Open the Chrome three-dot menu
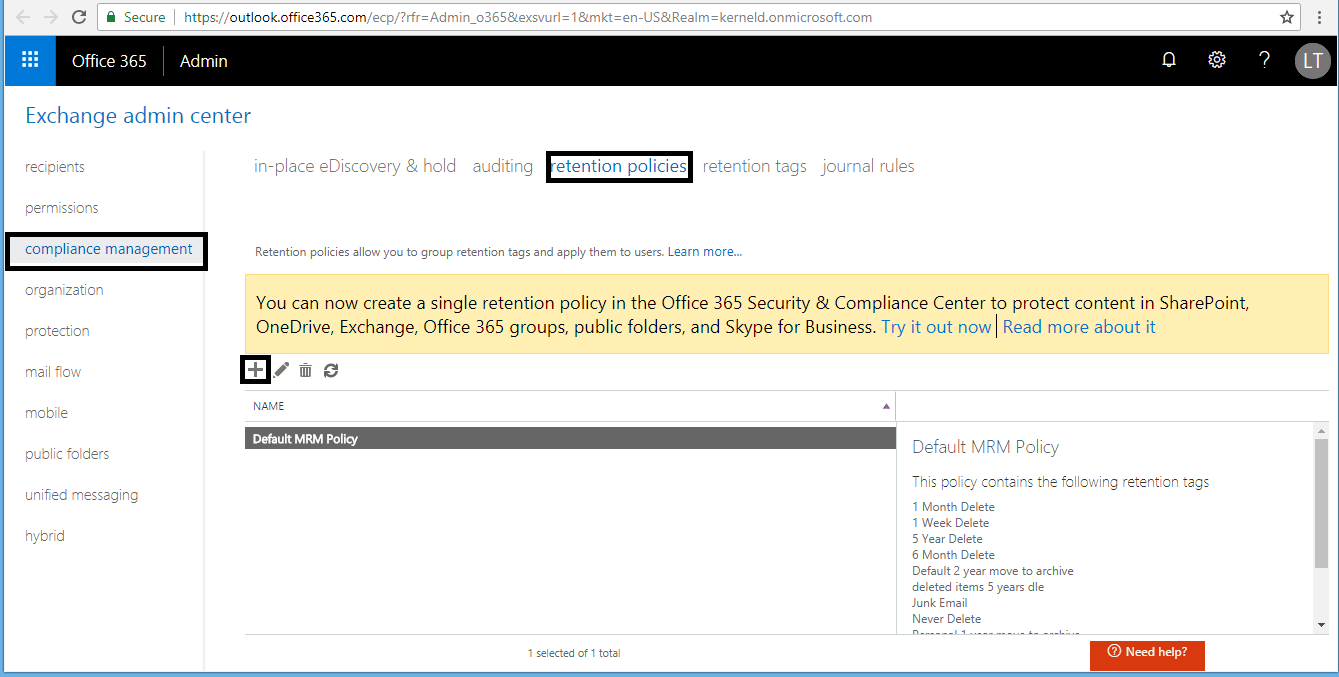This screenshot has width=1339, height=677. pyautogui.click(x=1319, y=17)
